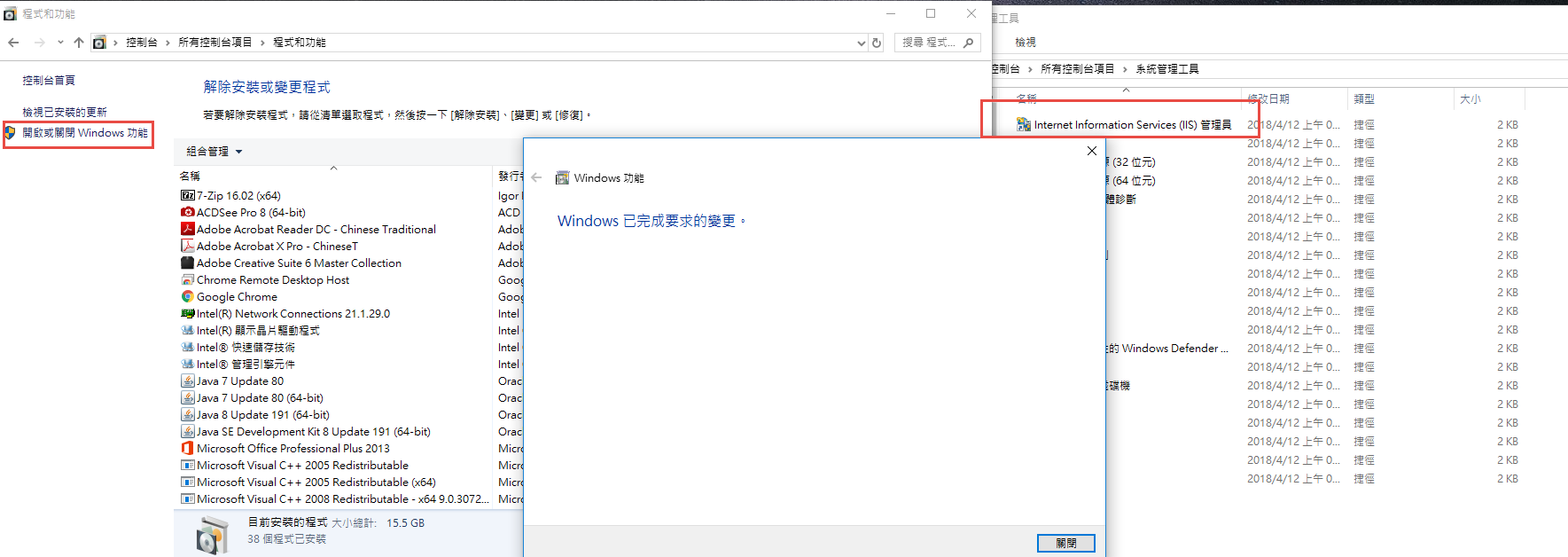This screenshot has height=557, width=1568.
Task: Expand the address bar history dropdown
Action: [x=861, y=43]
